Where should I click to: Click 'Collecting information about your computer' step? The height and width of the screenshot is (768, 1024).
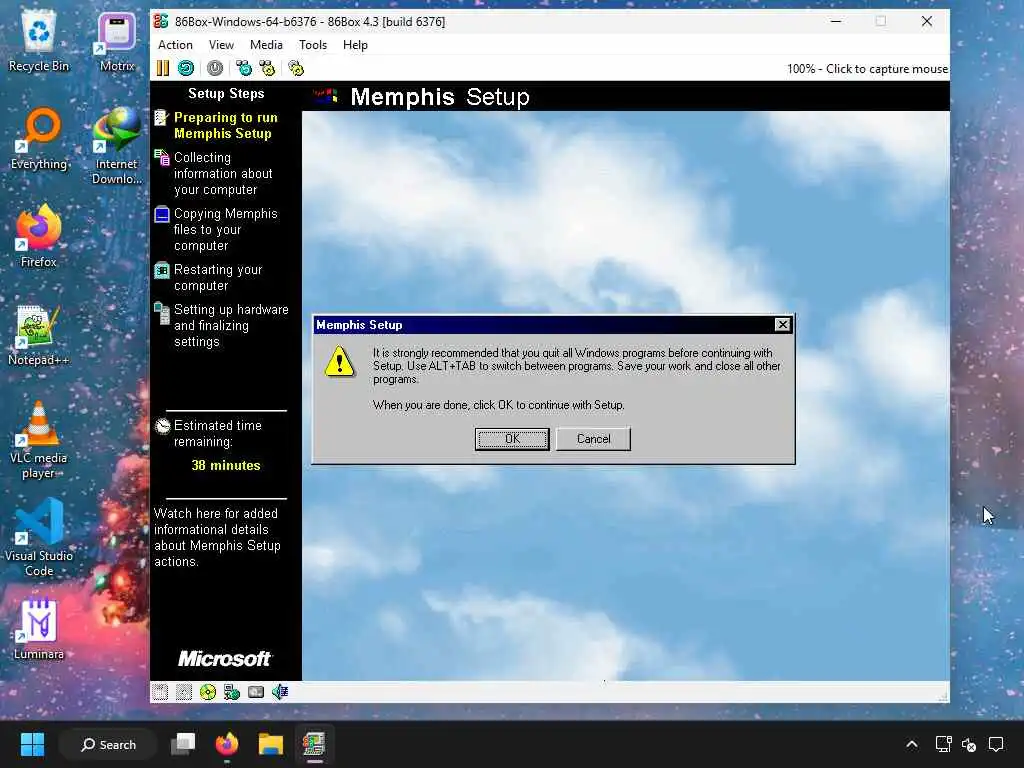pos(223,174)
